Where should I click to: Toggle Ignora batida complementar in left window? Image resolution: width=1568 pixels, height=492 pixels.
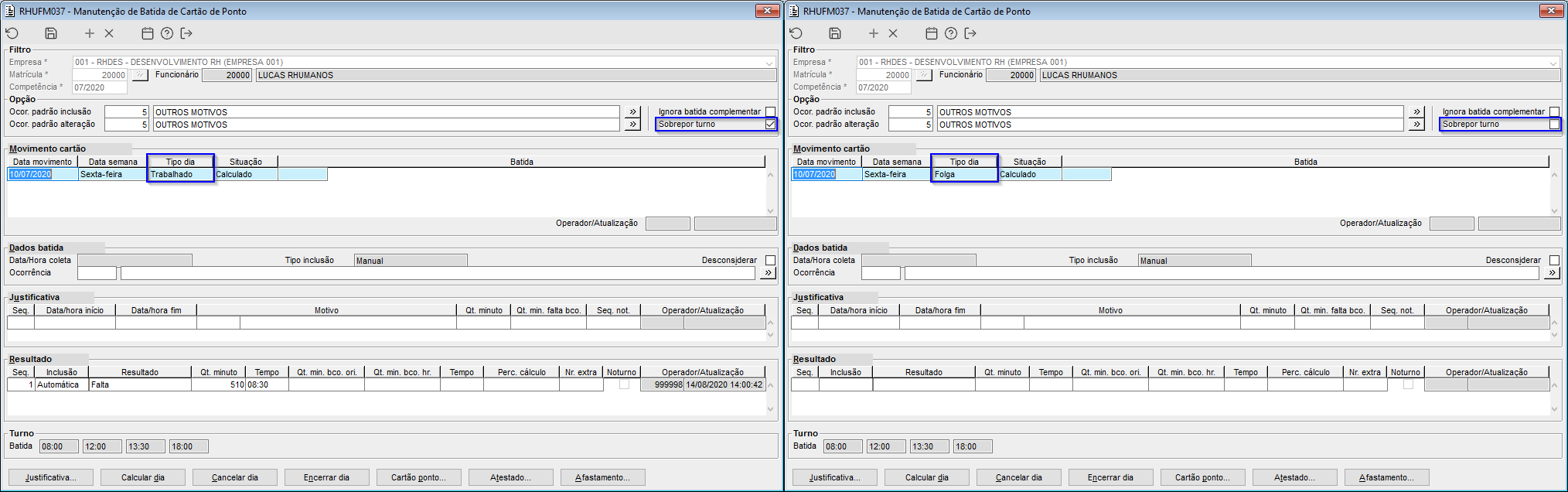click(770, 112)
